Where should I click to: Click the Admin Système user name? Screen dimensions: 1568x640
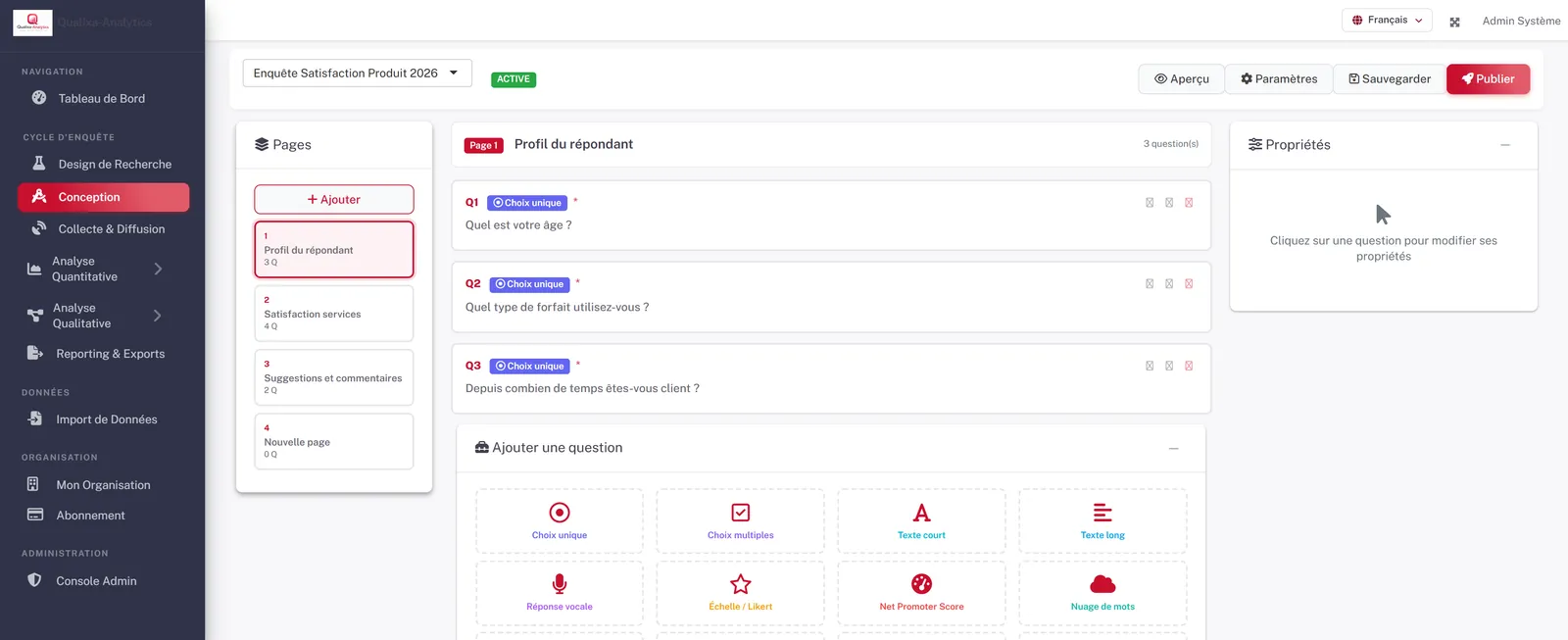click(x=1521, y=22)
